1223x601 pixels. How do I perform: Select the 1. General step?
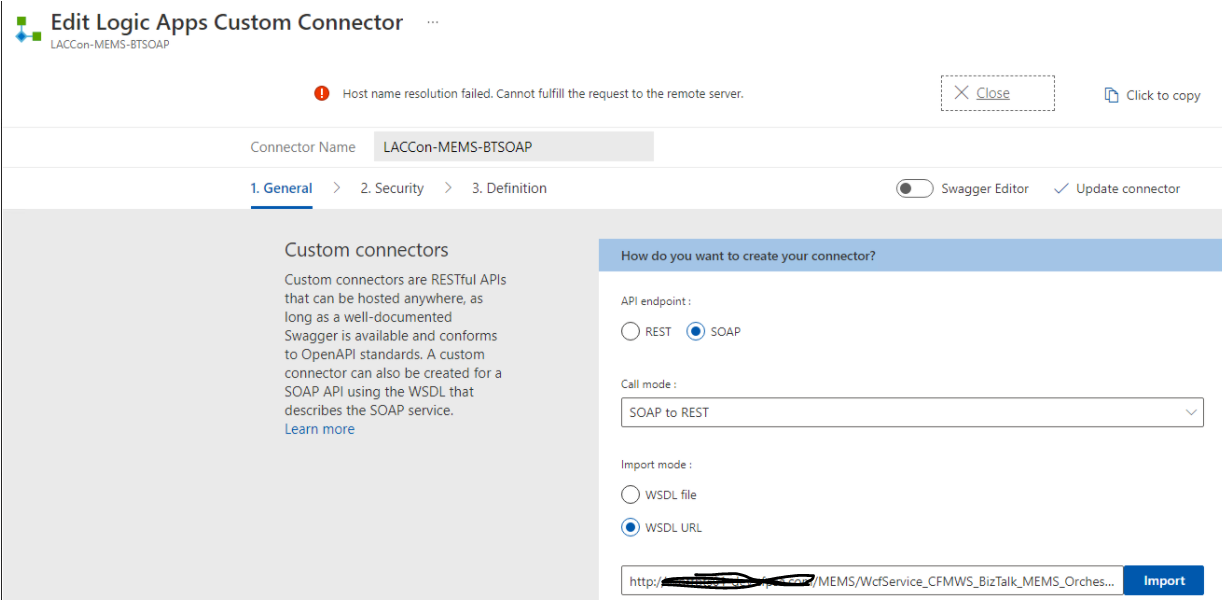pyautogui.click(x=281, y=188)
